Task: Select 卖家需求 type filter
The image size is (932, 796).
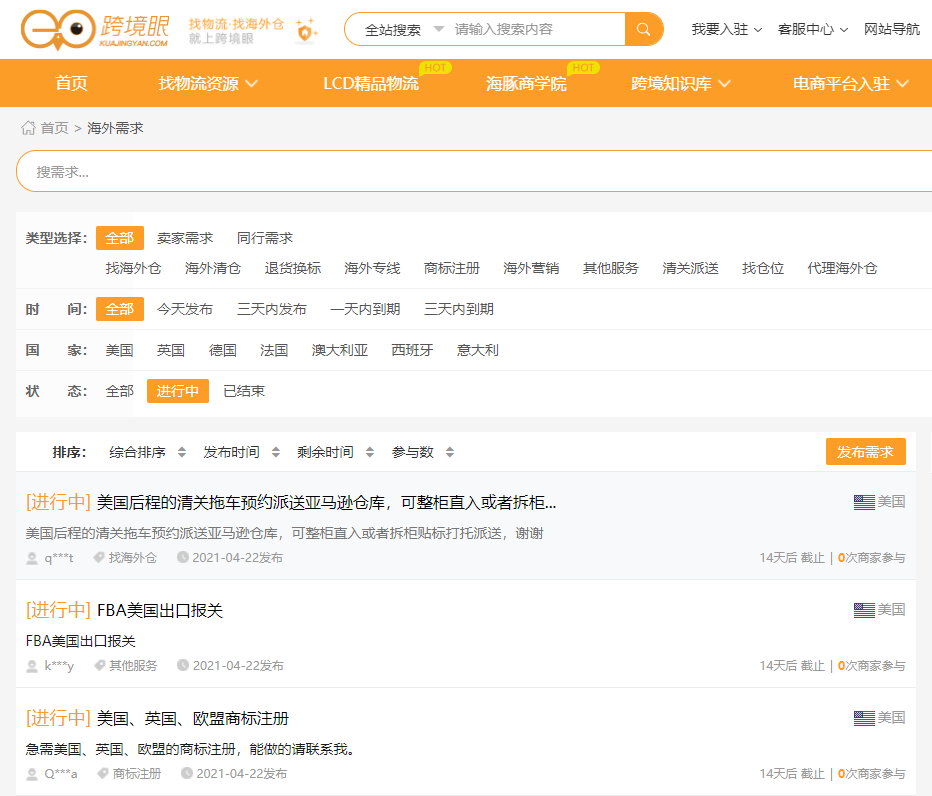Action: click(185, 238)
